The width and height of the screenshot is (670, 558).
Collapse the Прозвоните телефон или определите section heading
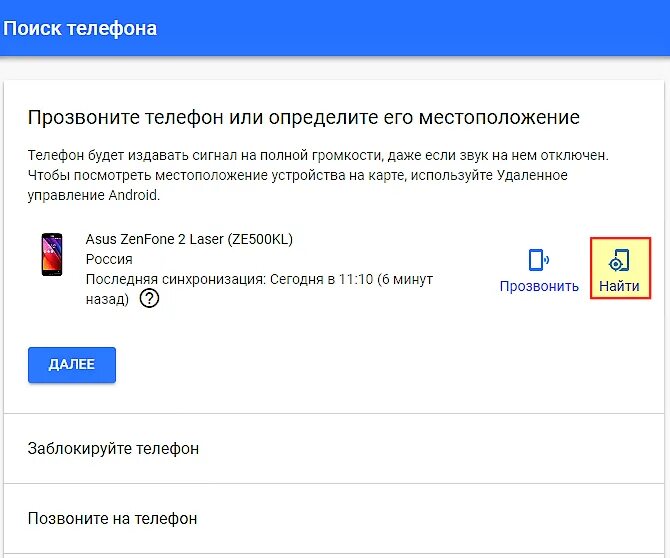(x=303, y=118)
